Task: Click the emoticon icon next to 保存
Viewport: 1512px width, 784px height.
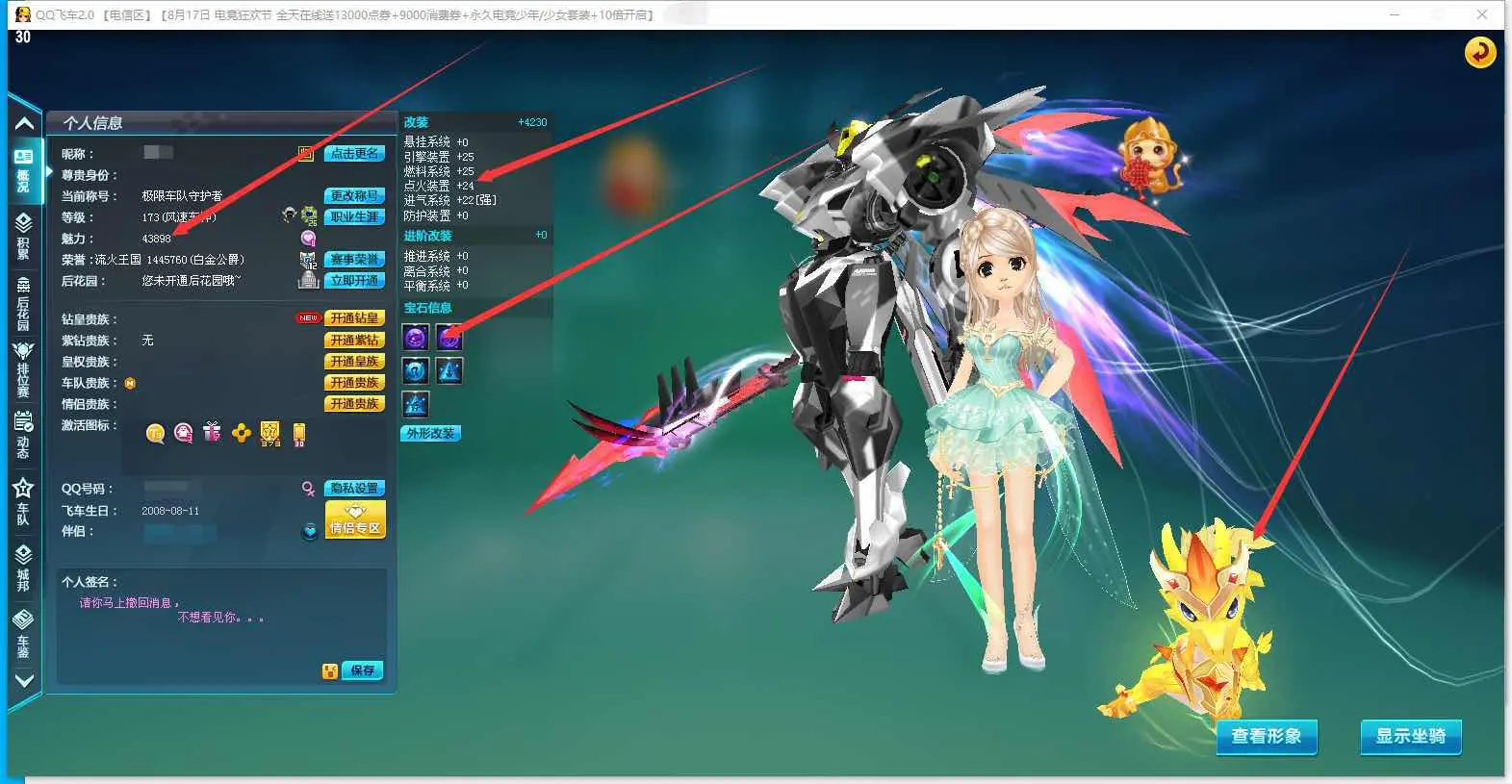Action: (x=330, y=671)
